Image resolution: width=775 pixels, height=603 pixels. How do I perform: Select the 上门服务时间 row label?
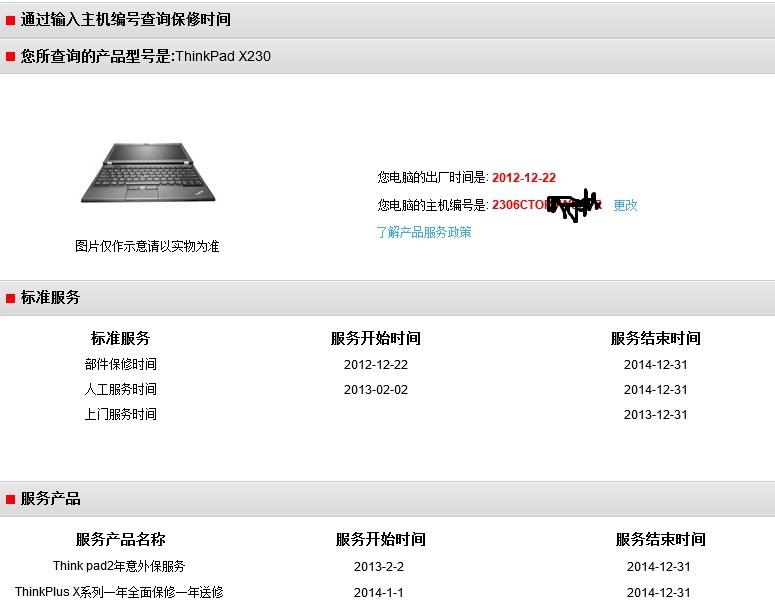tap(120, 415)
